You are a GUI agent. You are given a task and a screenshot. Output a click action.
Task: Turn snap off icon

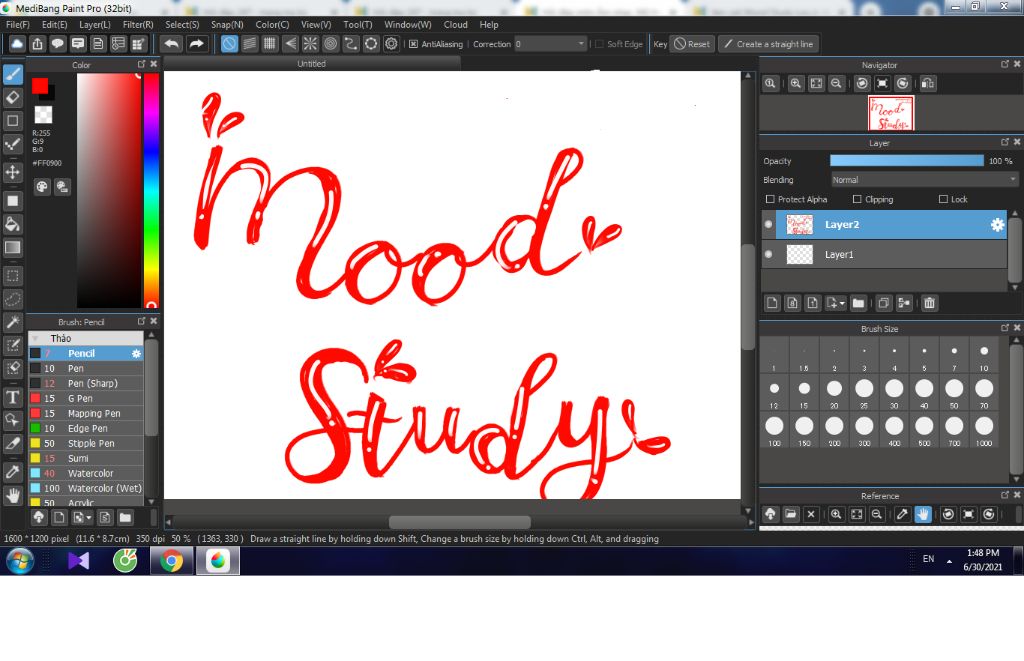click(229, 44)
